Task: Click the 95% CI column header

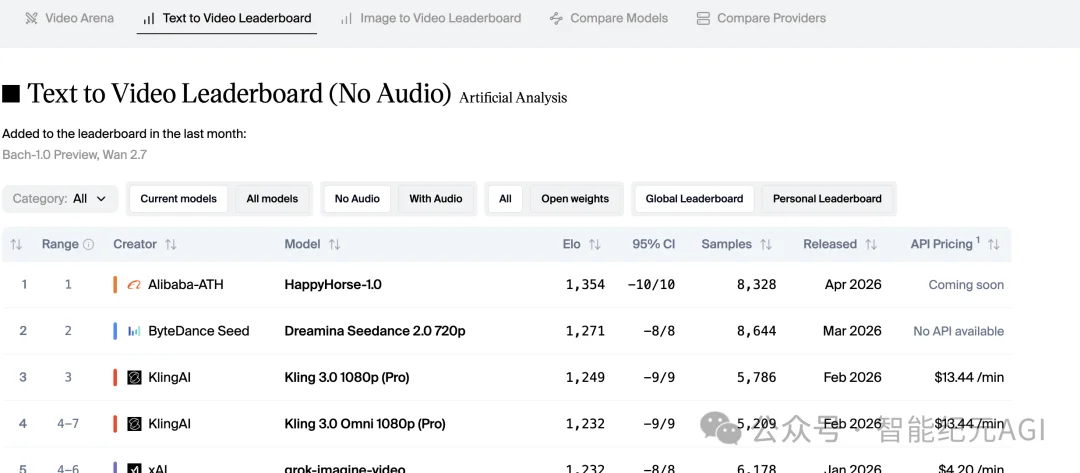Action: (x=654, y=244)
